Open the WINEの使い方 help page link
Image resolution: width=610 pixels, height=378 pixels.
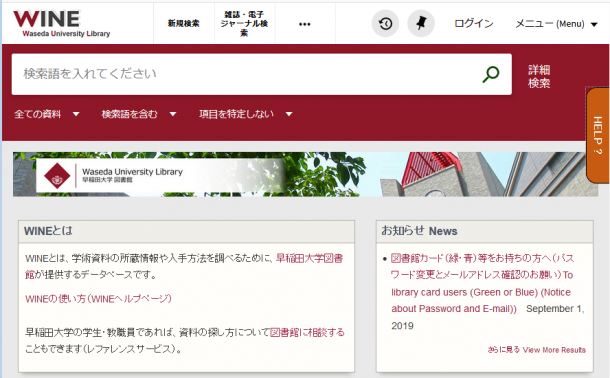click(x=98, y=299)
